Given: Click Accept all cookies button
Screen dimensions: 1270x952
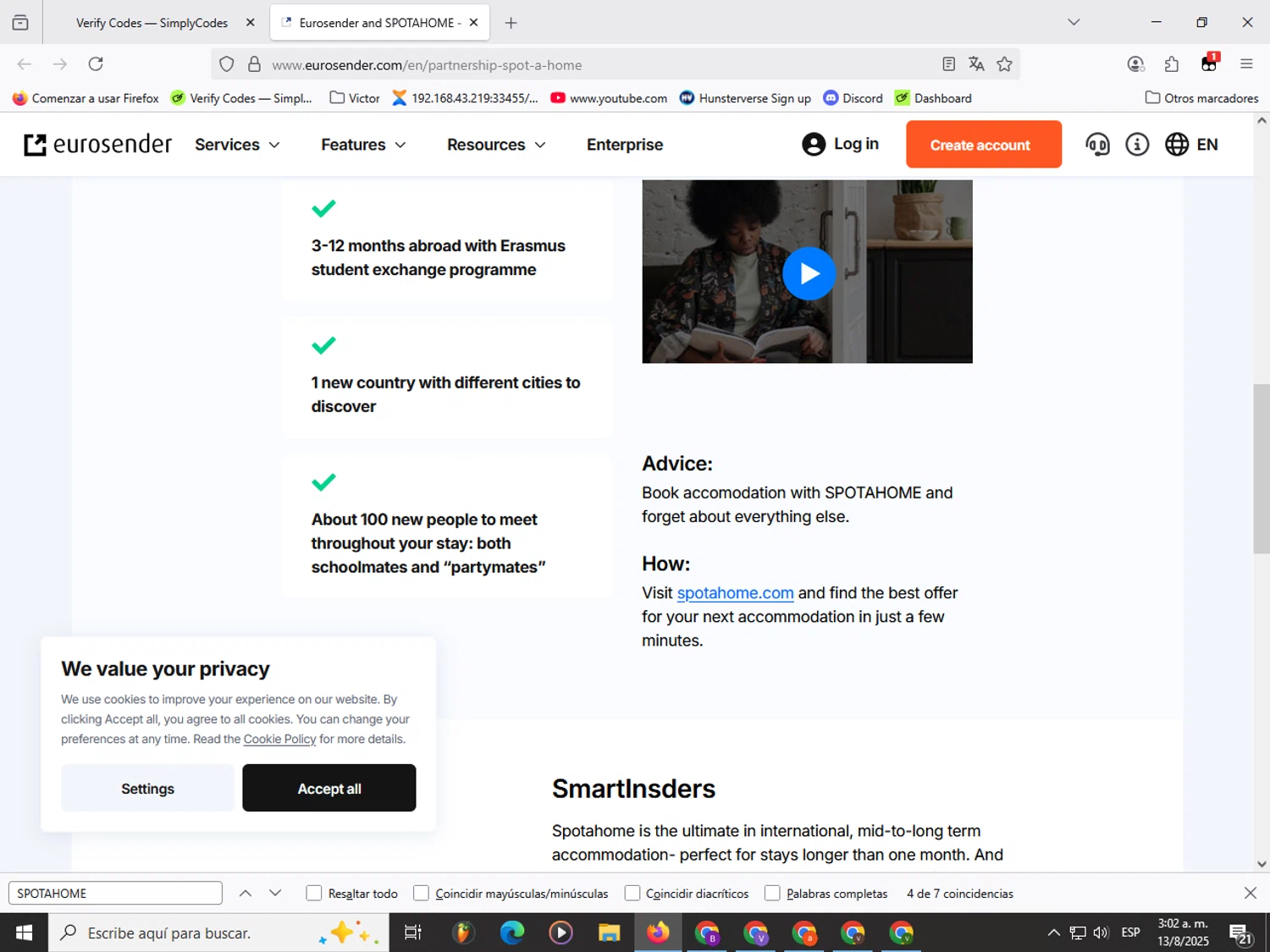Looking at the screenshot, I should coord(329,788).
